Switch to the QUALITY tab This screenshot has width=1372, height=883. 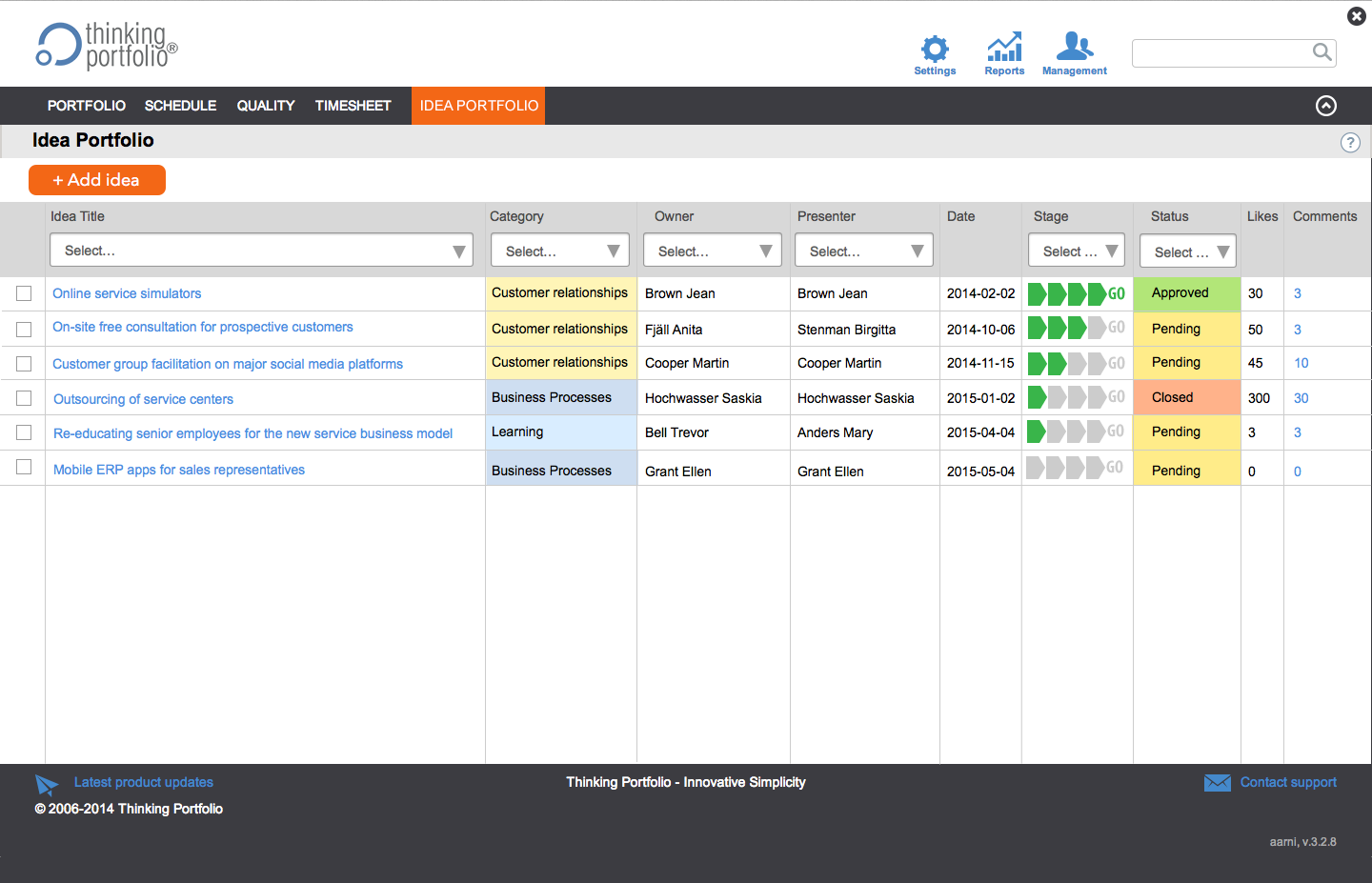pyautogui.click(x=266, y=106)
